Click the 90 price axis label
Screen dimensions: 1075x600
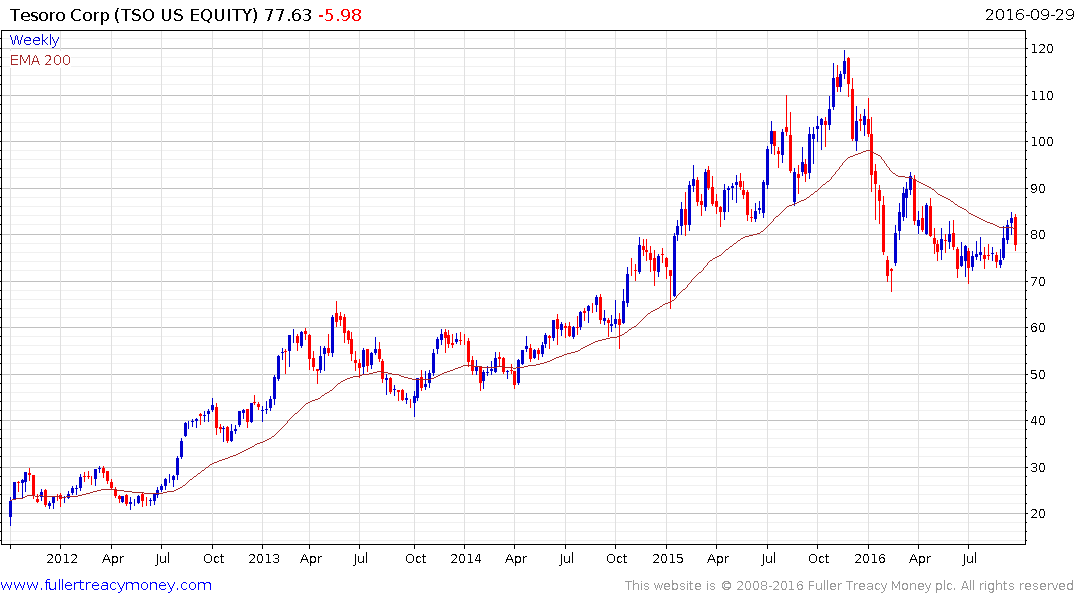[1038, 189]
